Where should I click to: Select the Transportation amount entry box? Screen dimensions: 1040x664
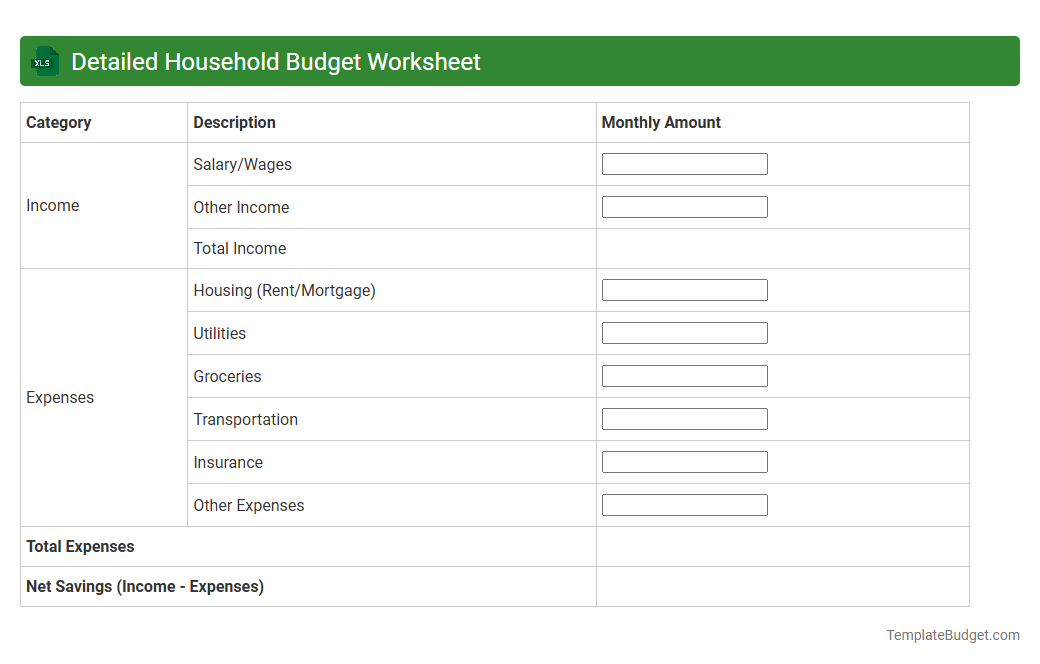coord(684,418)
